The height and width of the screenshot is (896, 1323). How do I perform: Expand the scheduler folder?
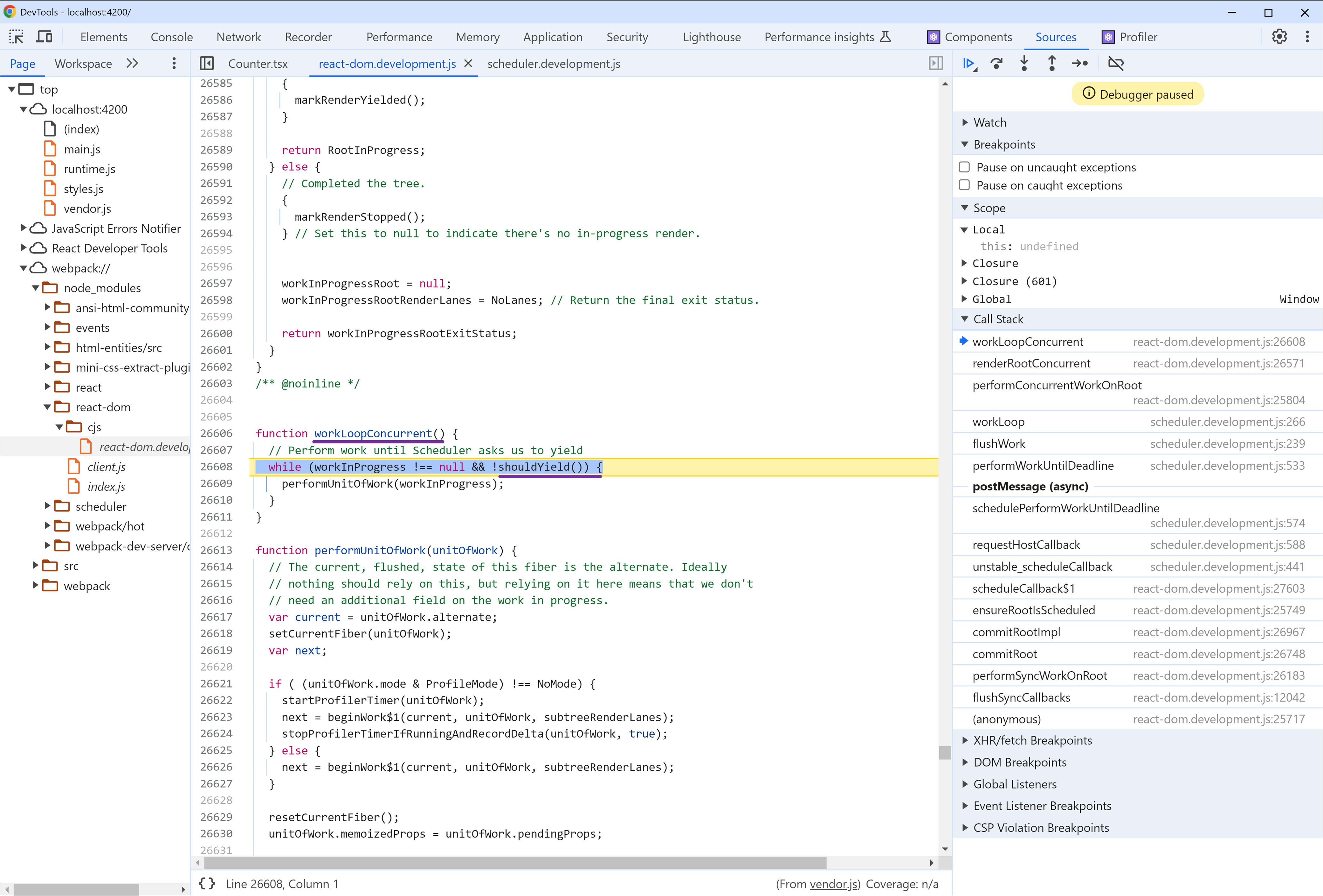(x=47, y=505)
